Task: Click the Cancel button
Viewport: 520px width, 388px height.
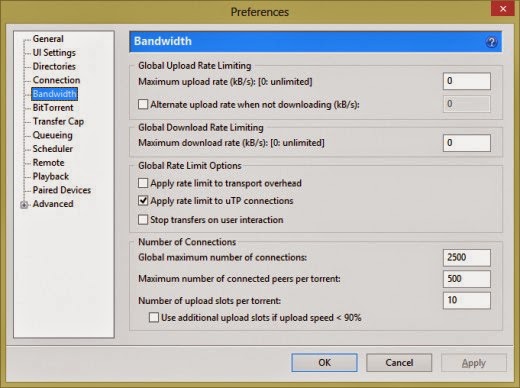Action: coord(399,363)
